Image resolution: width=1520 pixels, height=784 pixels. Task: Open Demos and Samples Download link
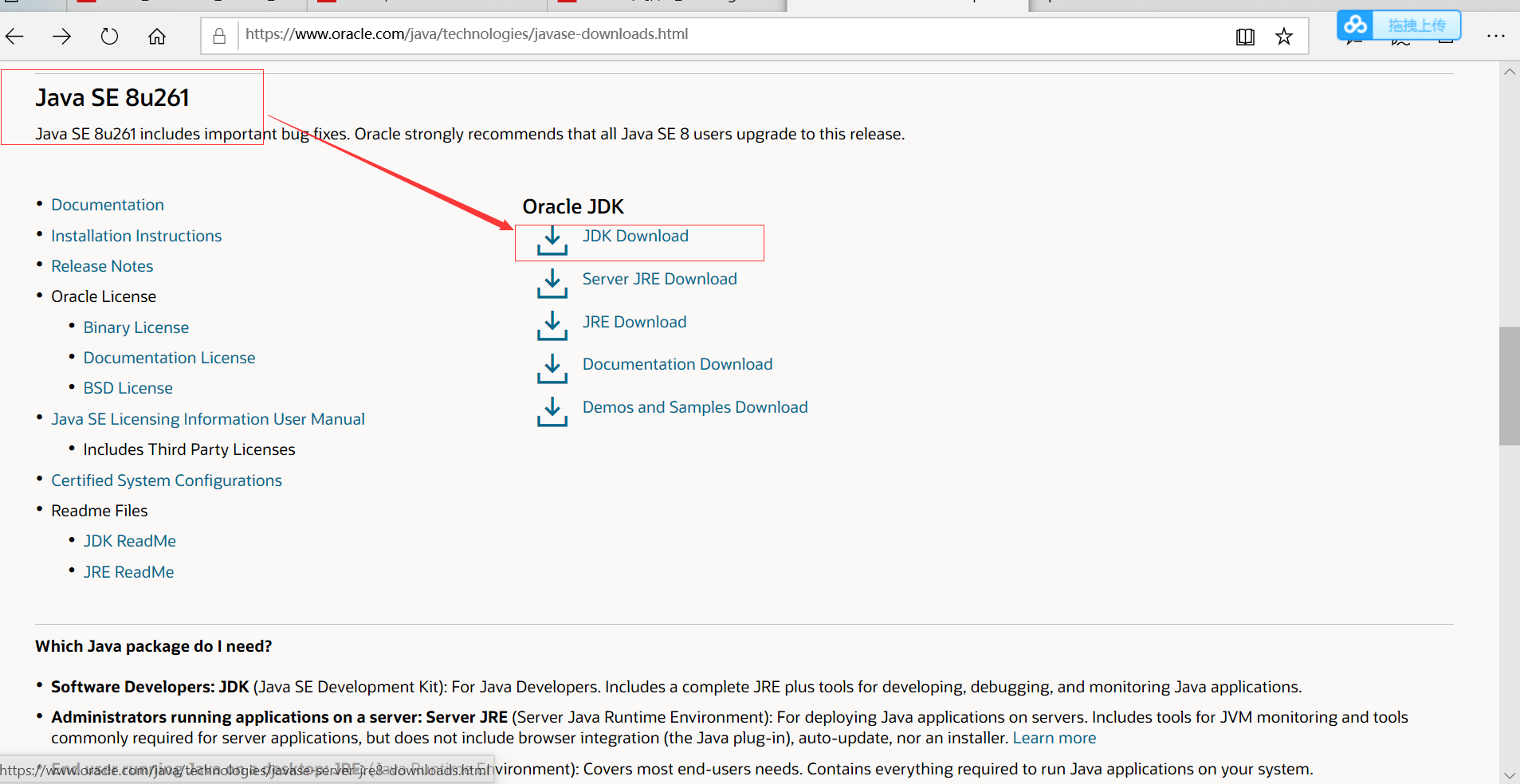(x=695, y=407)
